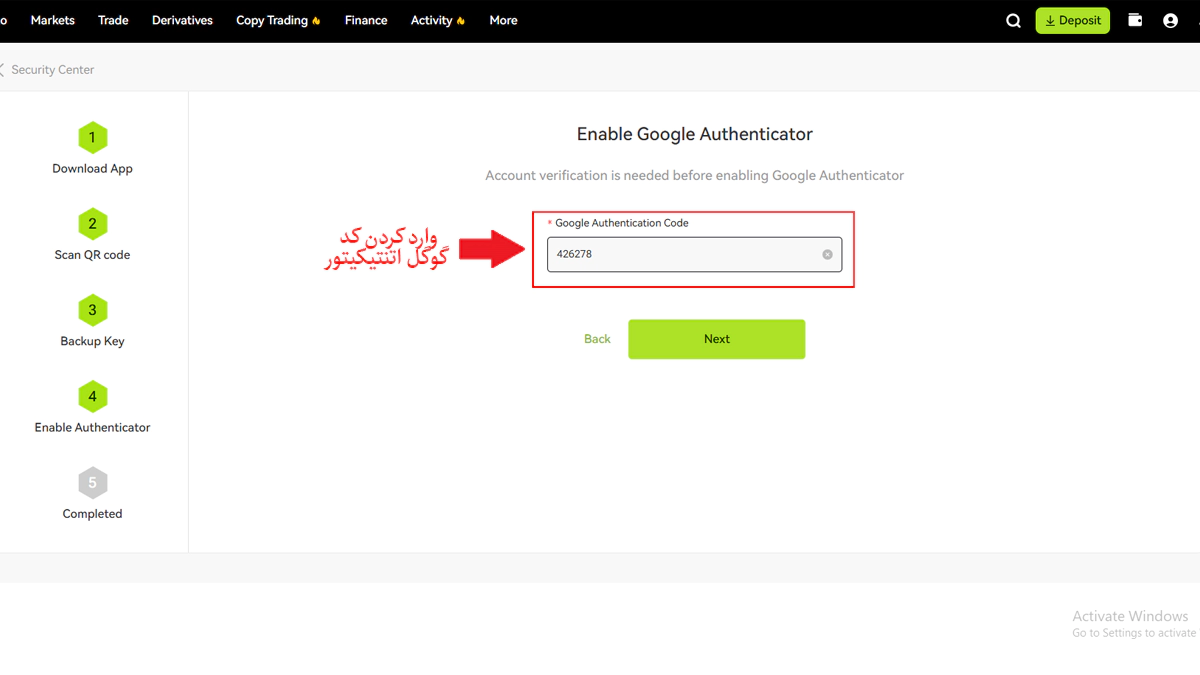Viewport: 1200px width, 675px height.
Task: Expand the Derivatives menu
Action: [182, 20]
